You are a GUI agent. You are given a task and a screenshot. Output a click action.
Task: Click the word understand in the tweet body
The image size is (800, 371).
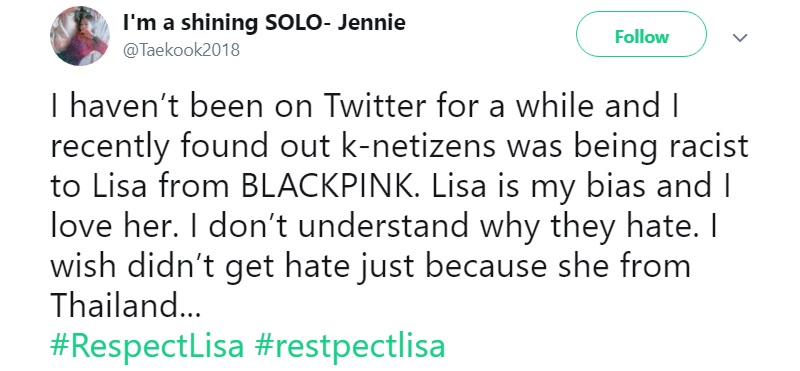pos(383,226)
